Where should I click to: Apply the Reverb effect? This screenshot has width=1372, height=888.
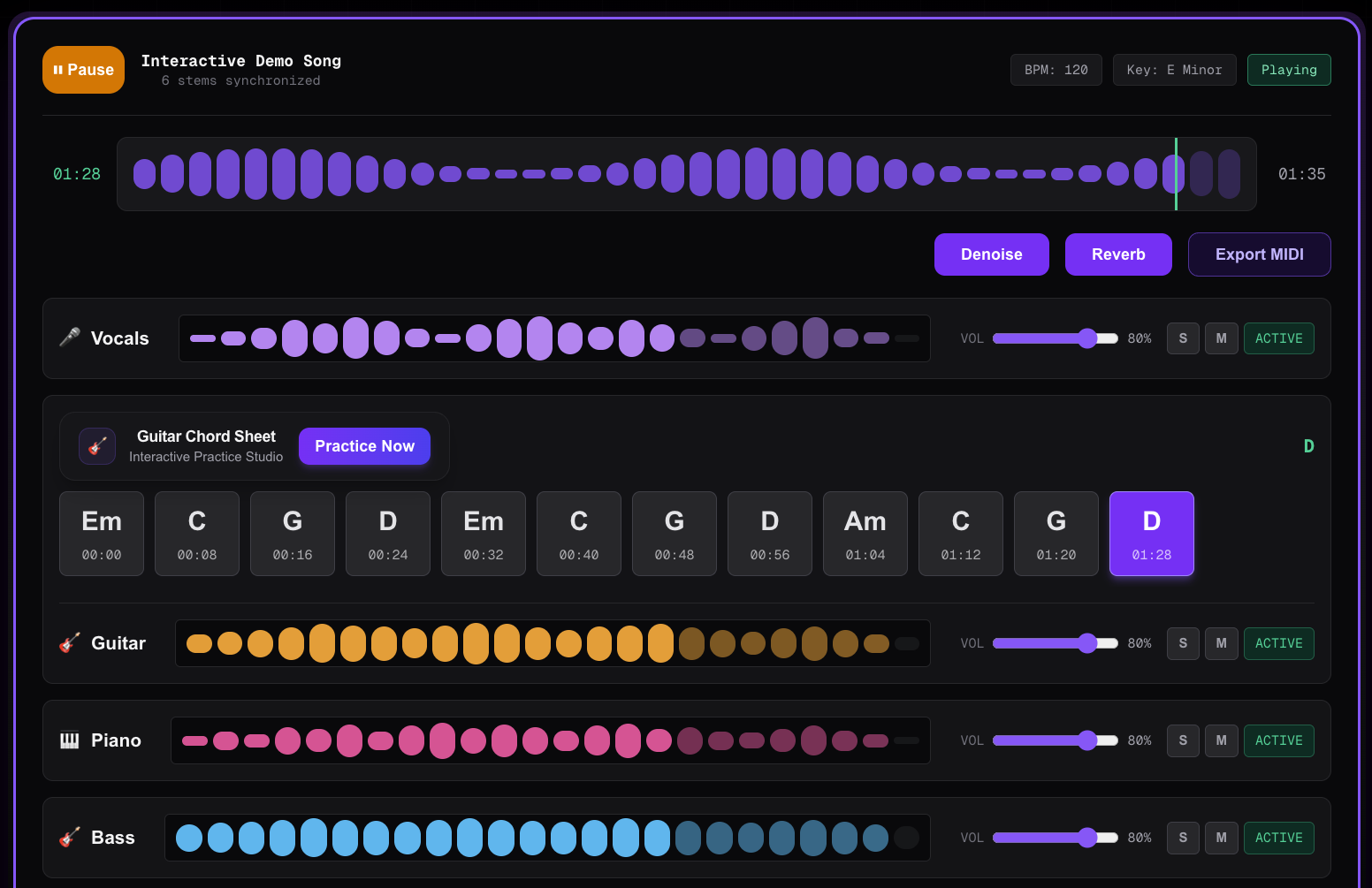click(1118, 254)
